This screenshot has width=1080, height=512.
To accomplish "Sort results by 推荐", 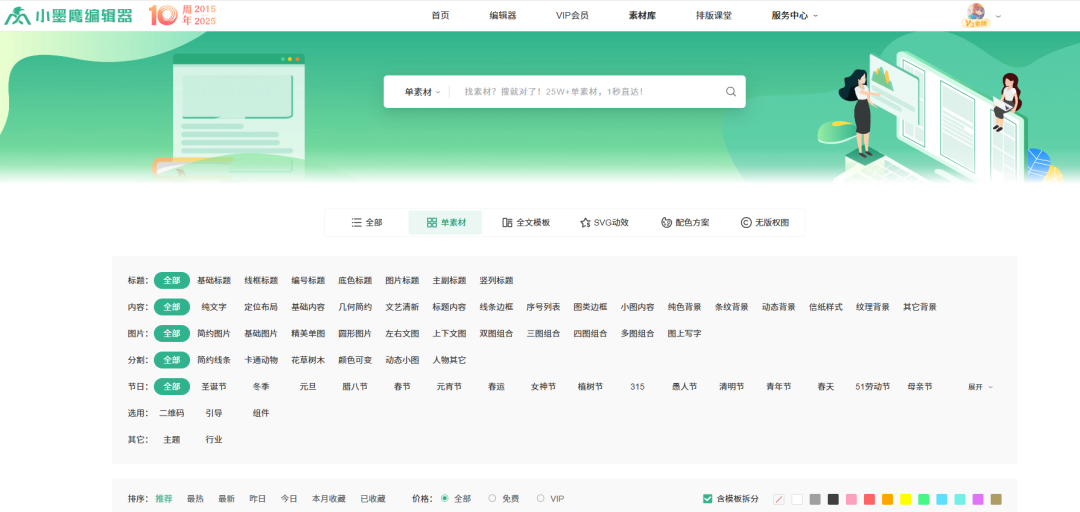I will 163,498.
